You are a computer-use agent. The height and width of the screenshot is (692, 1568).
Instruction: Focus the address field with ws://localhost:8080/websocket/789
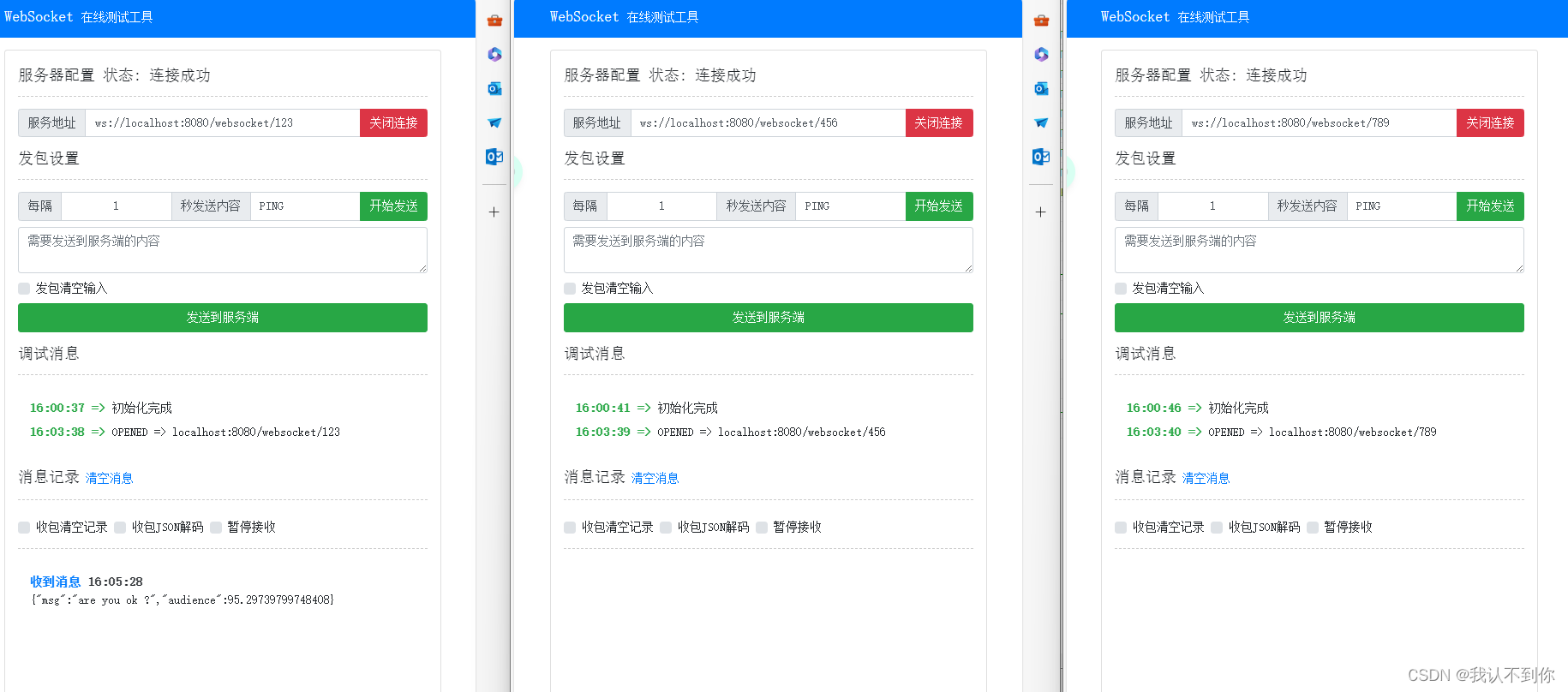(1320, 122)
